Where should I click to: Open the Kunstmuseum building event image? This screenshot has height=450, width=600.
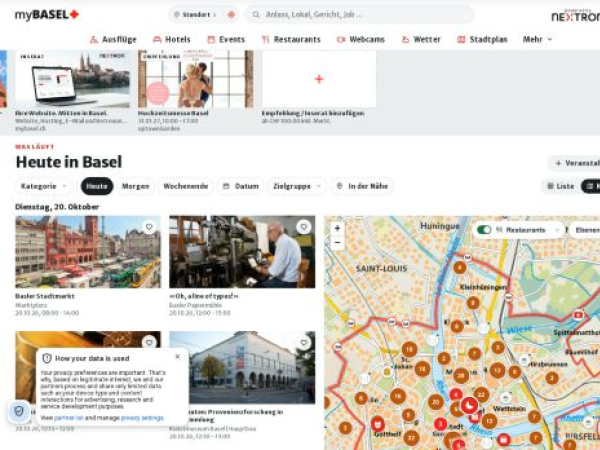click(x=242, y=367)
